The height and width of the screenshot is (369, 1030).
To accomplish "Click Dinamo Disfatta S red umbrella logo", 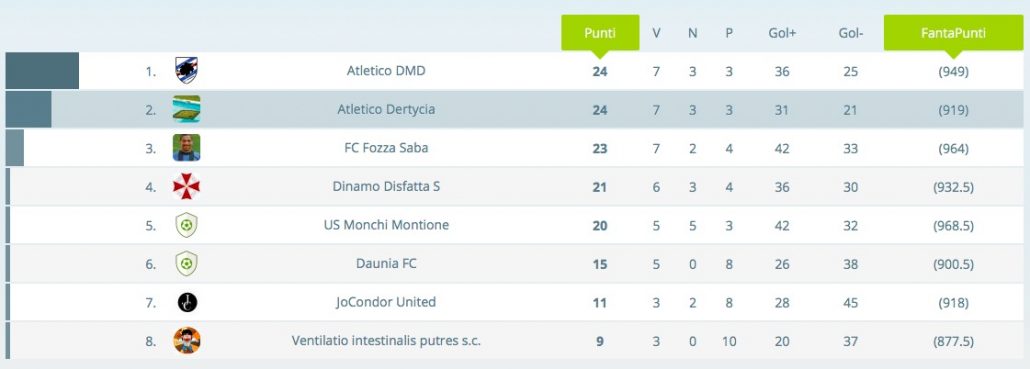I will coord(187,186).
